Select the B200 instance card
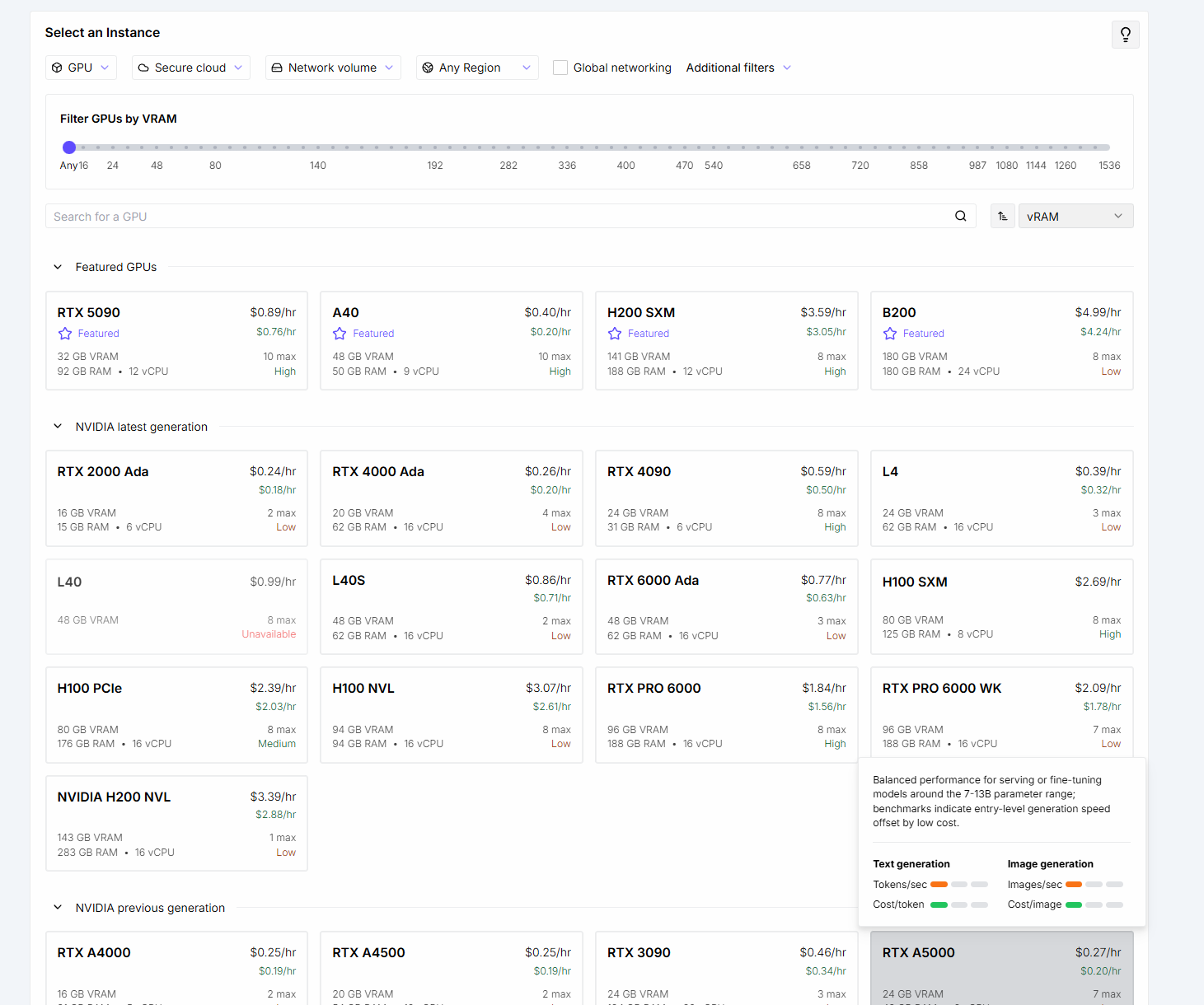 pyautogui.click(x=1002, y=340)
